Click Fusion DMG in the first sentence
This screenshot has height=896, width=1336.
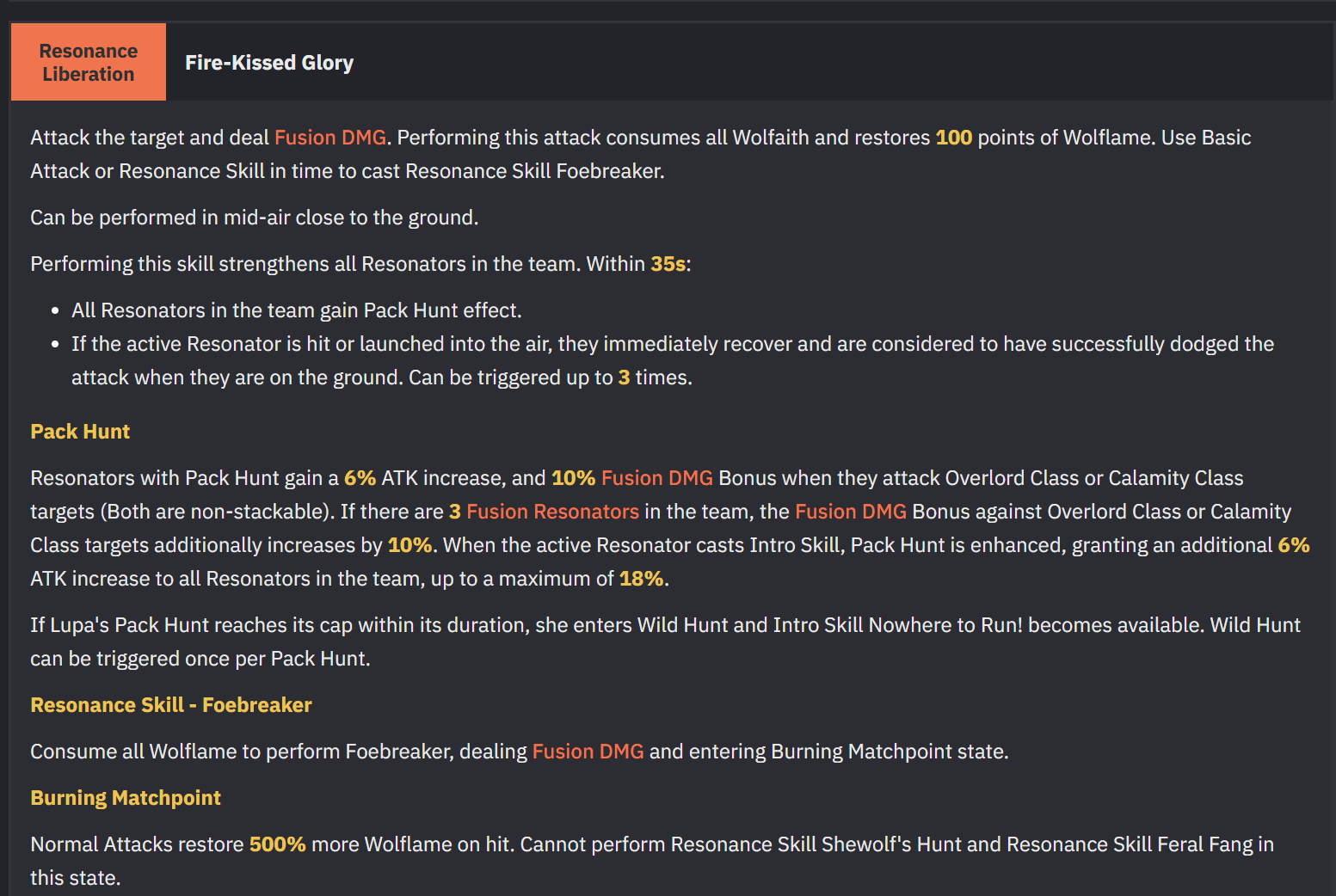[329, 138]
